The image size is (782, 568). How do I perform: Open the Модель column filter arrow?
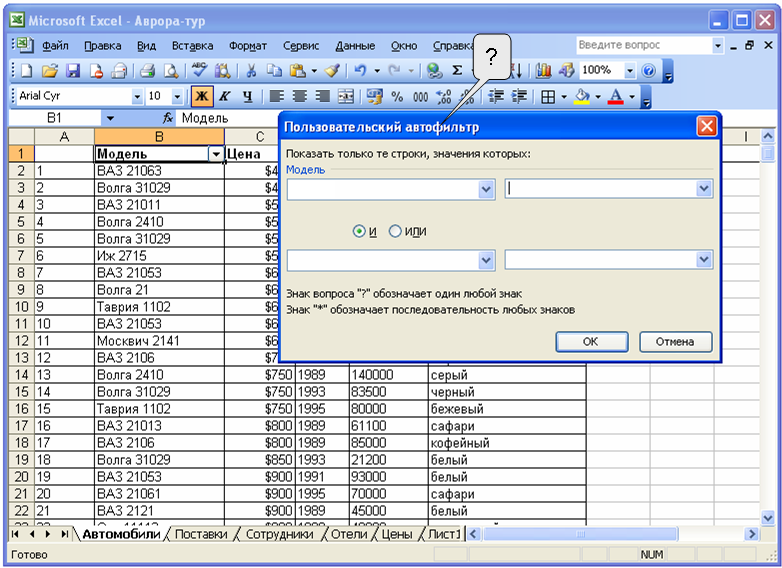click(x=216, y=155)
